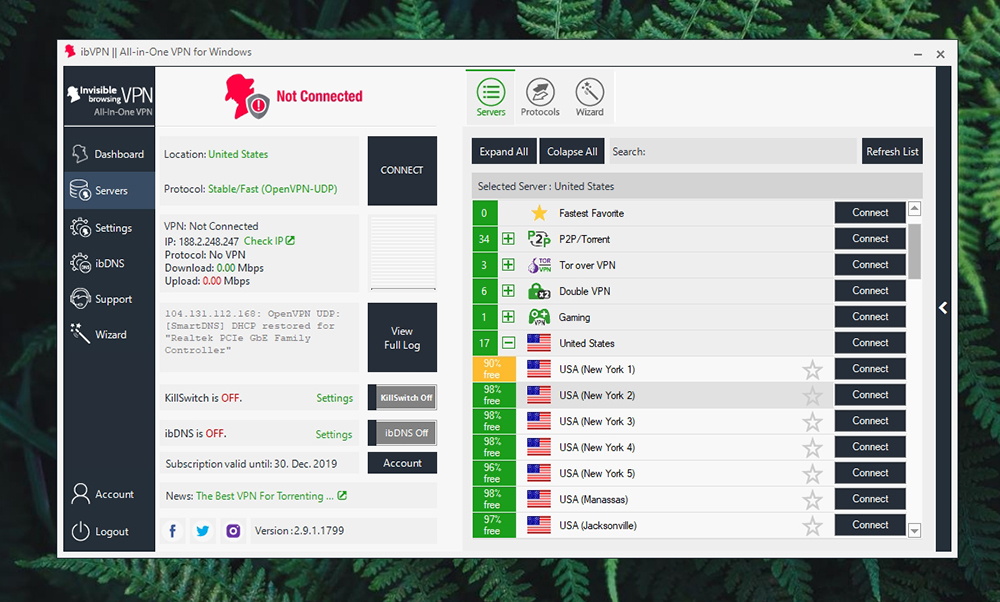Viewport: 1000px width, 602px height.
Task: Open the news external link icon
Action: 342,496
